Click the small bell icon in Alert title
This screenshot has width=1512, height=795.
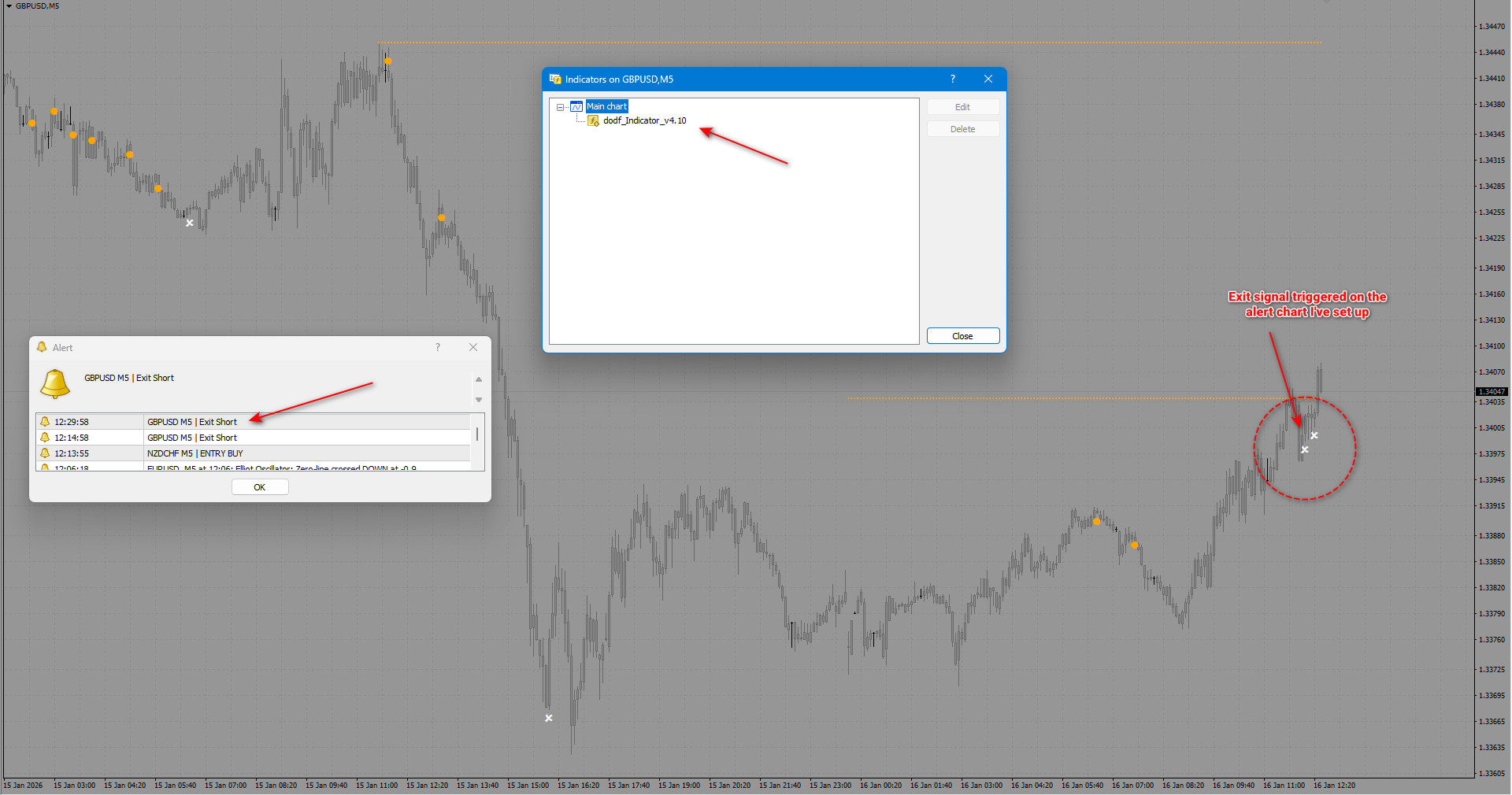coord(42,347)
